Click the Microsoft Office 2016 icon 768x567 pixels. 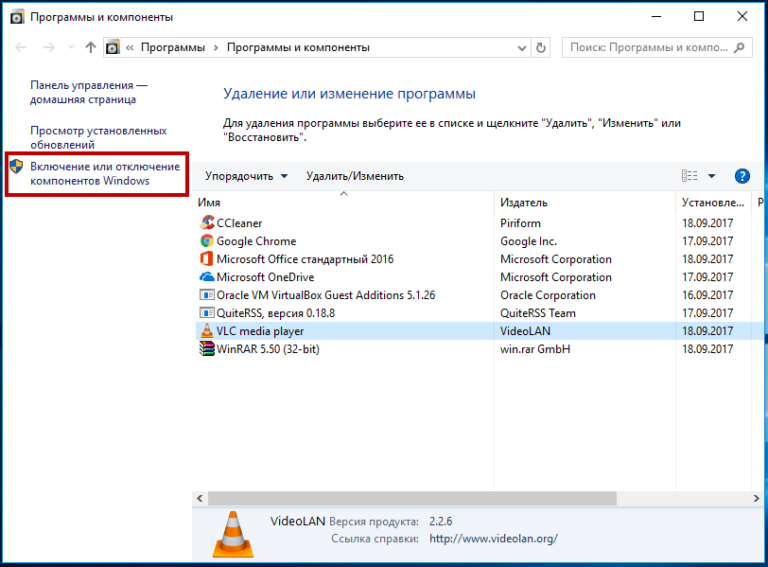[207, 259]
